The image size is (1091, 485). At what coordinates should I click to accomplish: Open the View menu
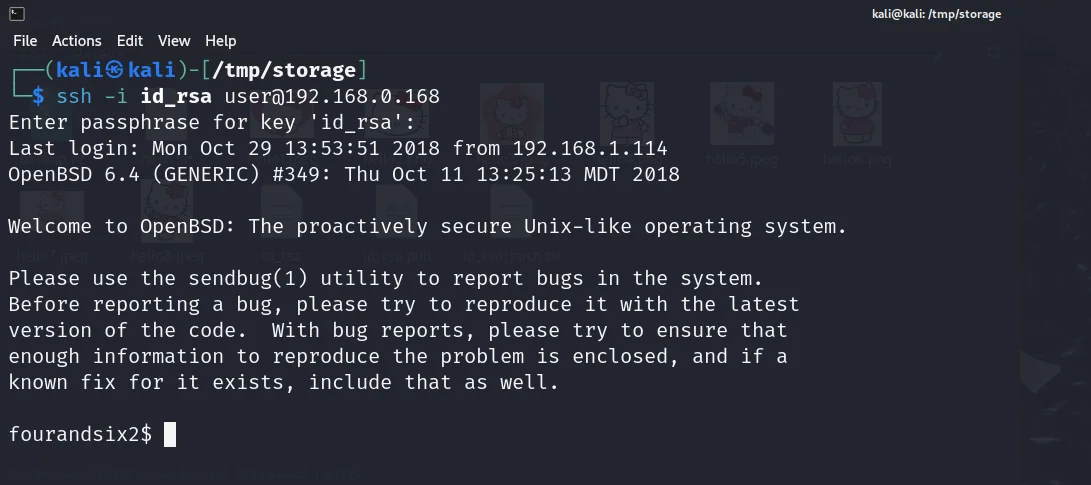click(x=174, y=41)
